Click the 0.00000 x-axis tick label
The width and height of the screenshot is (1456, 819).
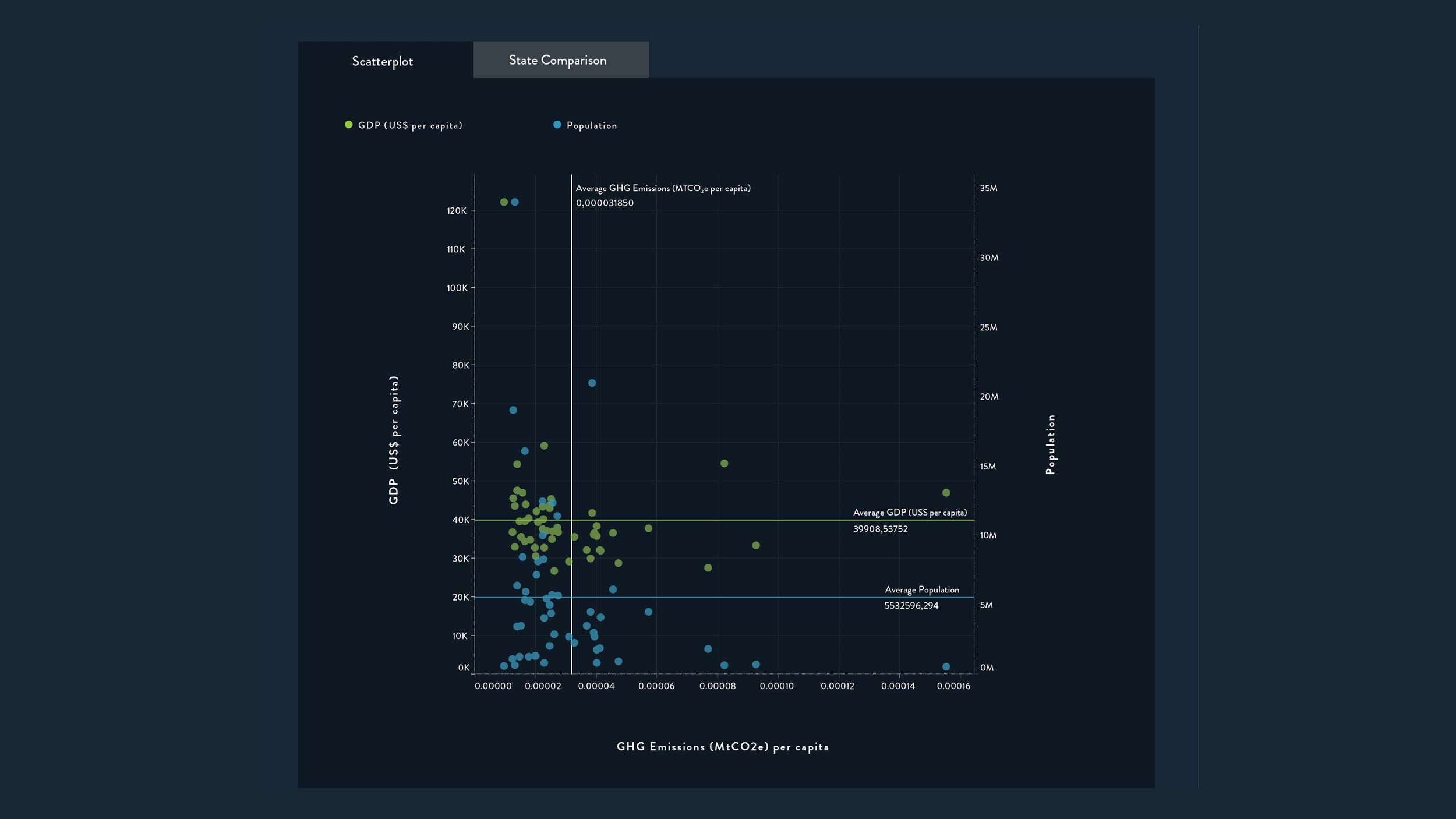click(493, 686)
